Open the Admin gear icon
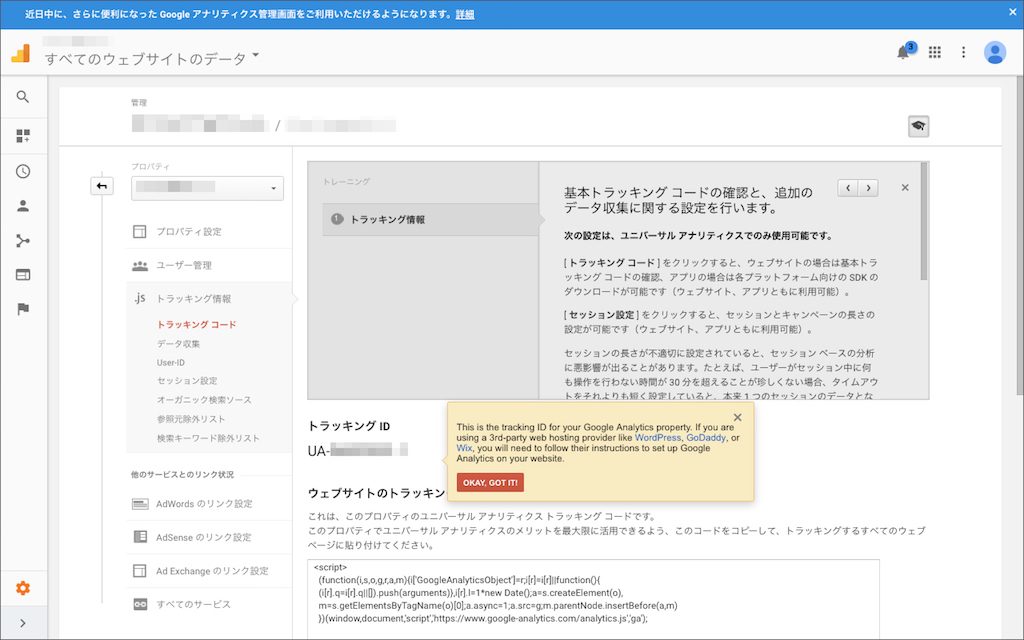The height and width of the screenshot is (640, 1024). pos(23,588)
